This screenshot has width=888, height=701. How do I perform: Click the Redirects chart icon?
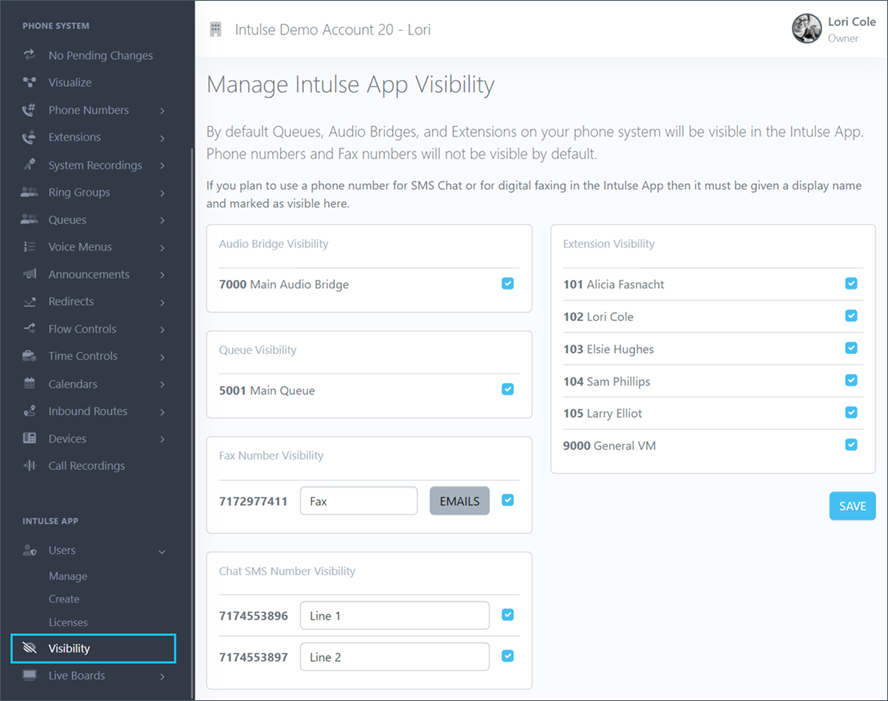pos(29,302)
